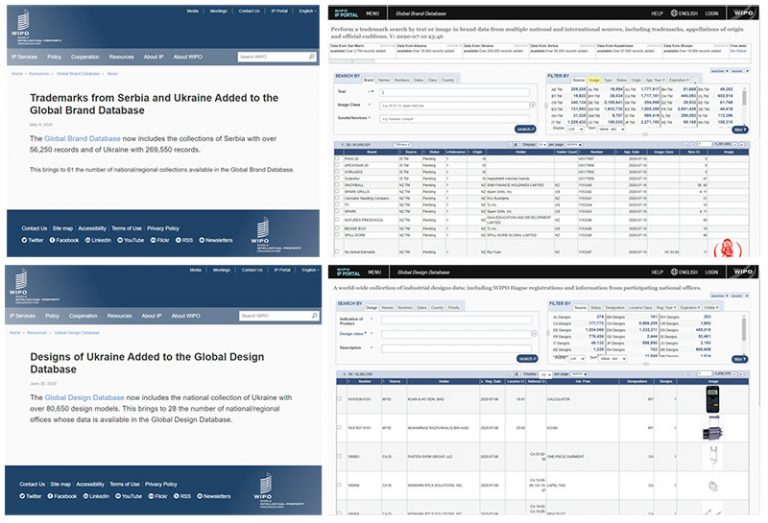768x523 pixels.
Task: Click the Indication of Product field in the Design Database
Action: coord(456,320)
